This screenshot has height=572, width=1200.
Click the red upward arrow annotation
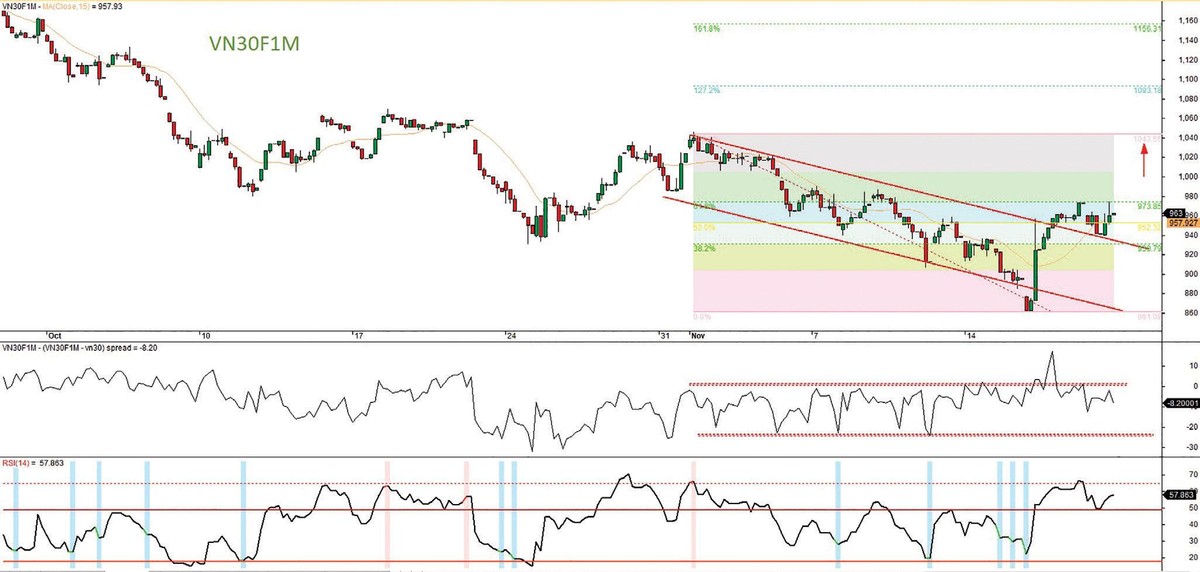tap(1145, 159)
